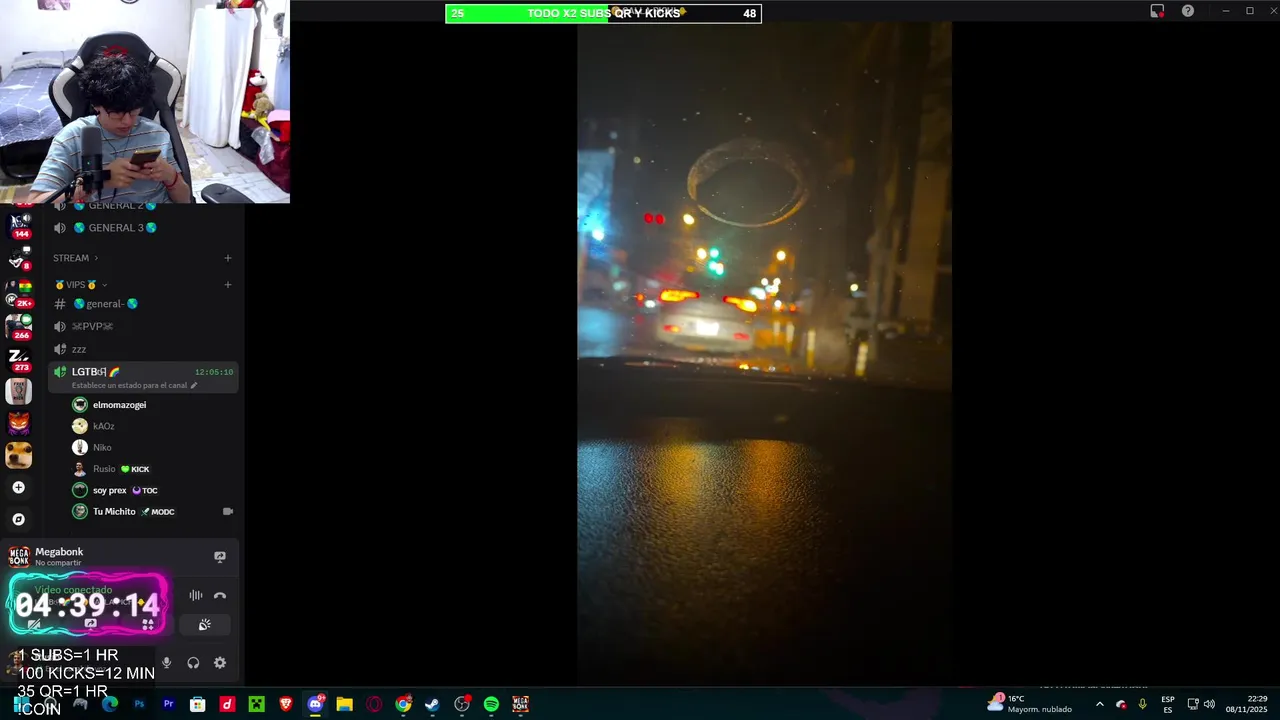Open Discover servers compass icon

click(x=19, y=519)
